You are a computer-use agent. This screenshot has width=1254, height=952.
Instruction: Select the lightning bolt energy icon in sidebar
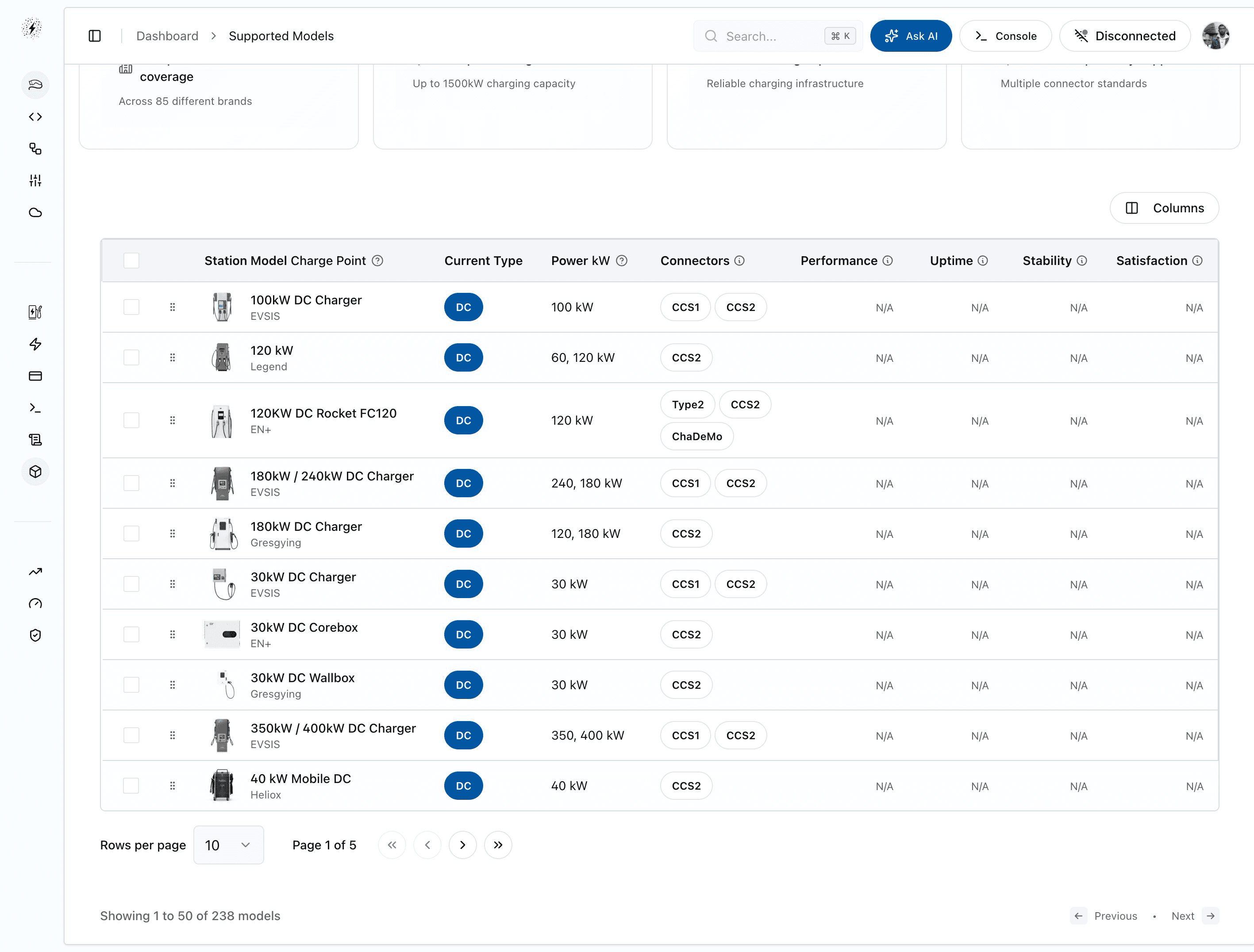[x=35, y=344]
